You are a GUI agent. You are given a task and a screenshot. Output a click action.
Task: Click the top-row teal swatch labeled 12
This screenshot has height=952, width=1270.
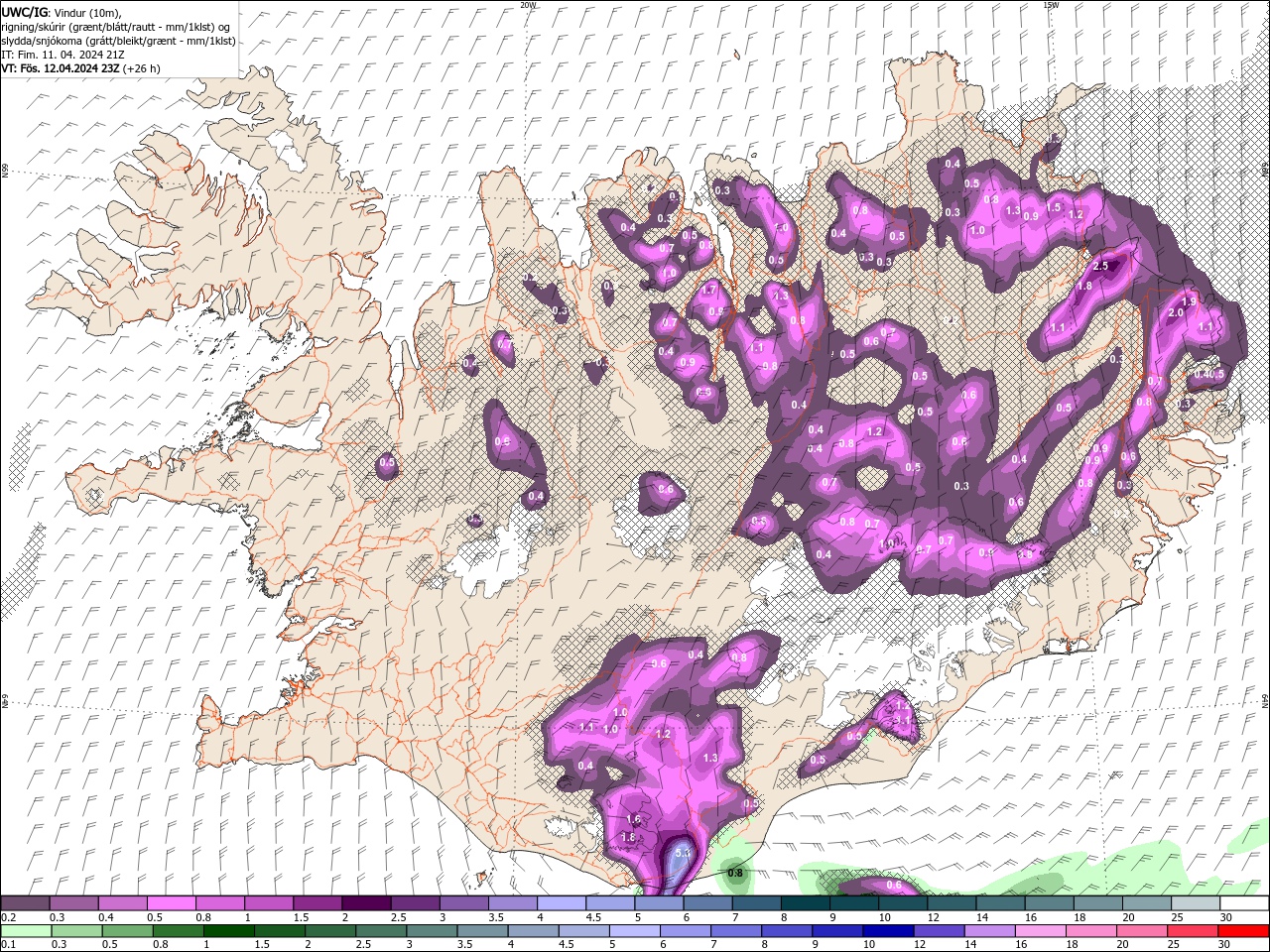(x=952, y=903)
